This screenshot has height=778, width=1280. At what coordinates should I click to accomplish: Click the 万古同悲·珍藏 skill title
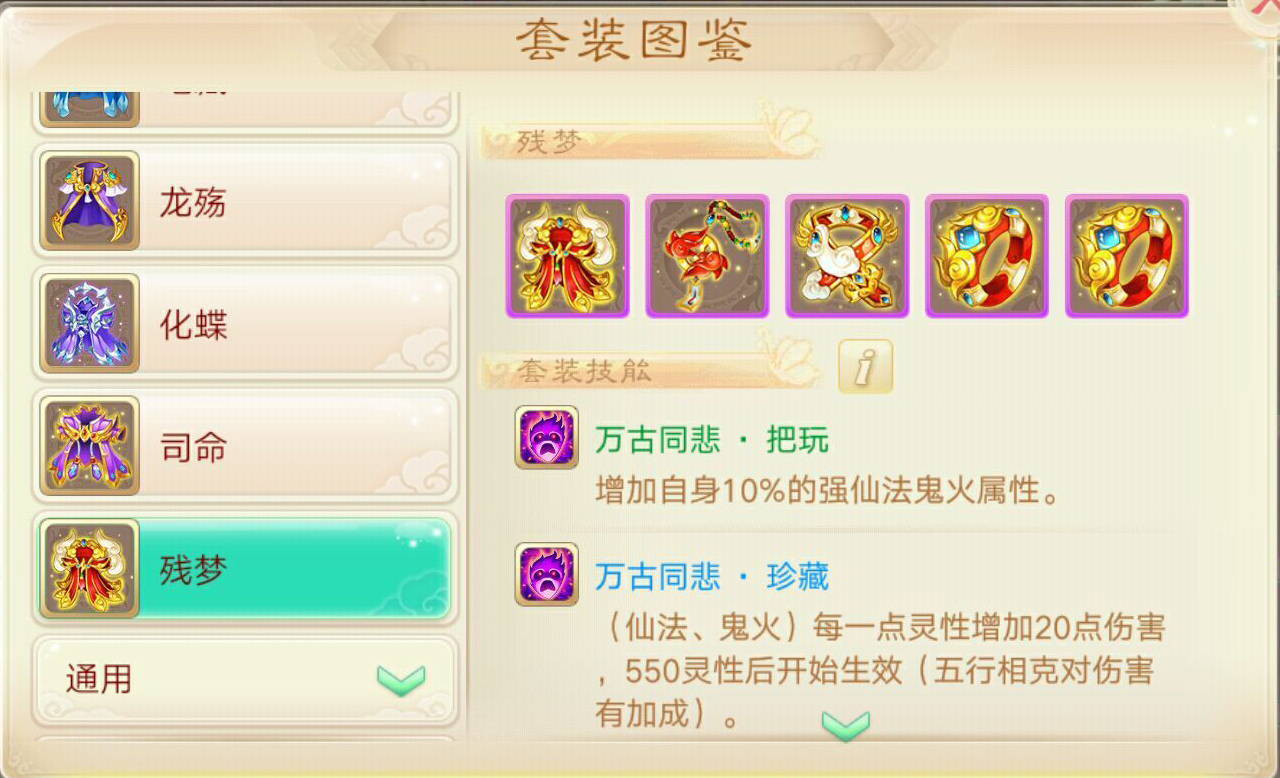pyautogui.click(x=712, y=576)
